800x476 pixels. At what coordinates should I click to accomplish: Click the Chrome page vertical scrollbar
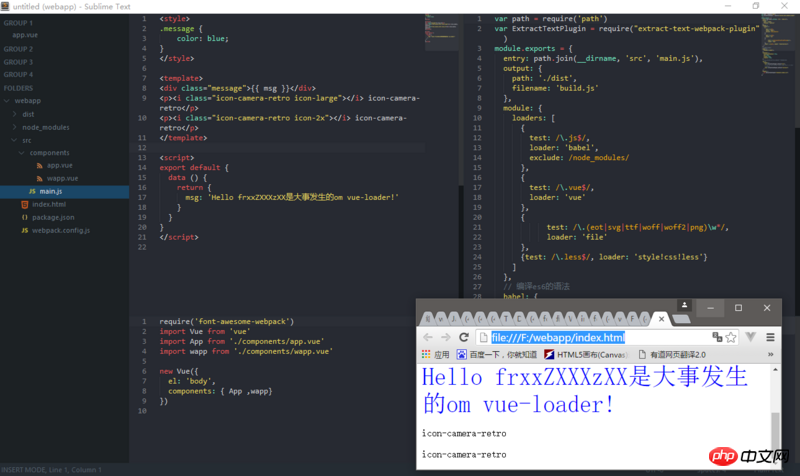(x=775, y=430)
